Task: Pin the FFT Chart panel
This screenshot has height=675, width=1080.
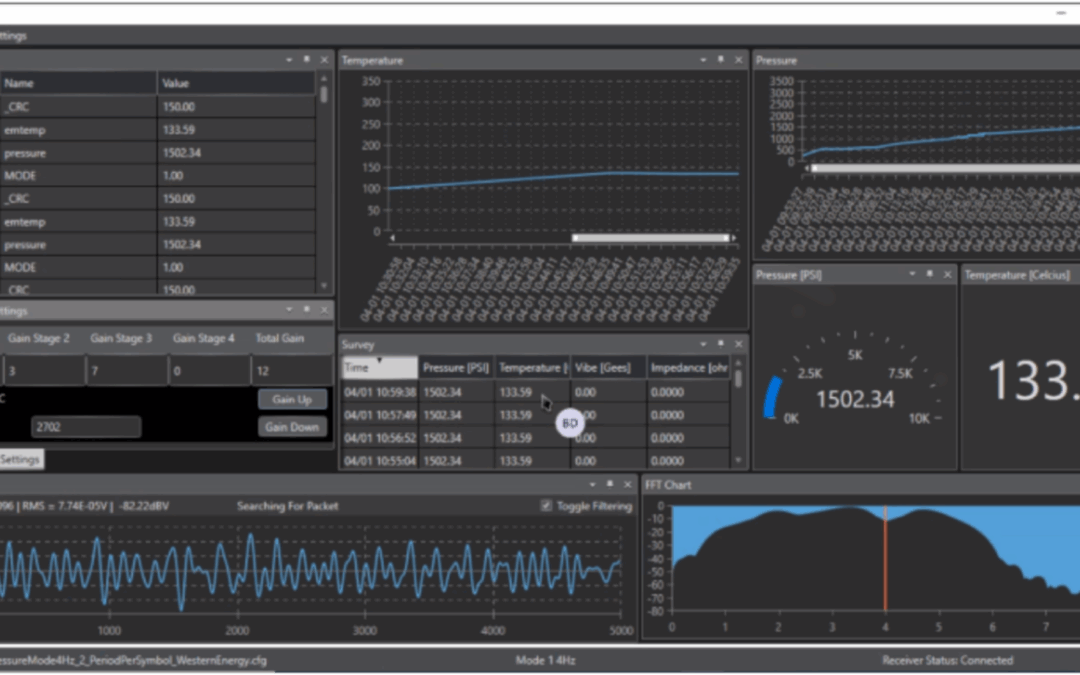Action: click(1075, 484)
